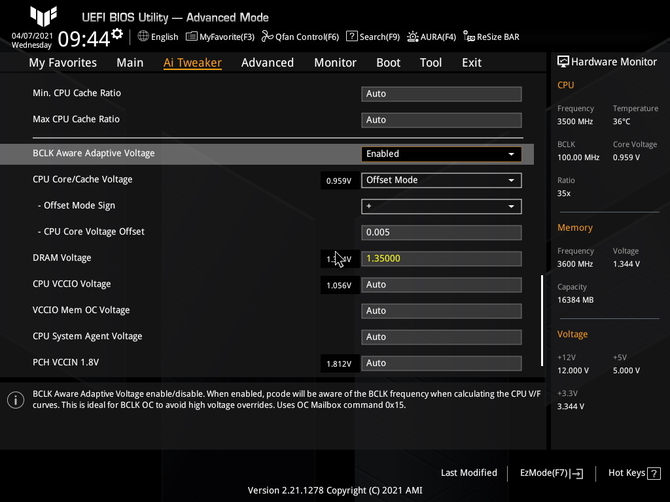Click the 100.00 MHz BCLK value
The width and height of the screenshot is (670, 502).
[578, 158]
